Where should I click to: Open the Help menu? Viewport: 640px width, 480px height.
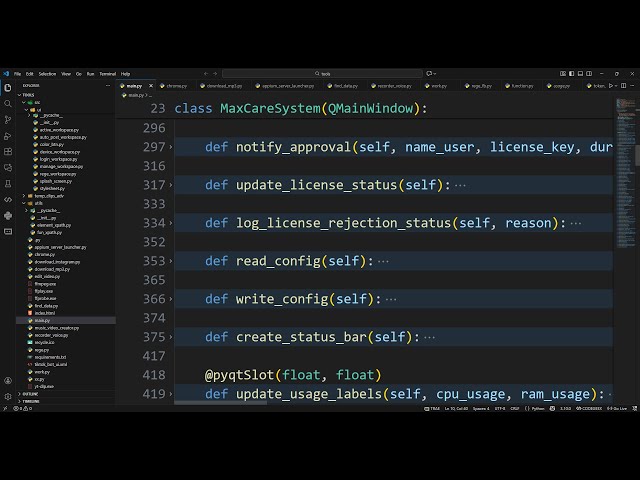pos(125,74)
